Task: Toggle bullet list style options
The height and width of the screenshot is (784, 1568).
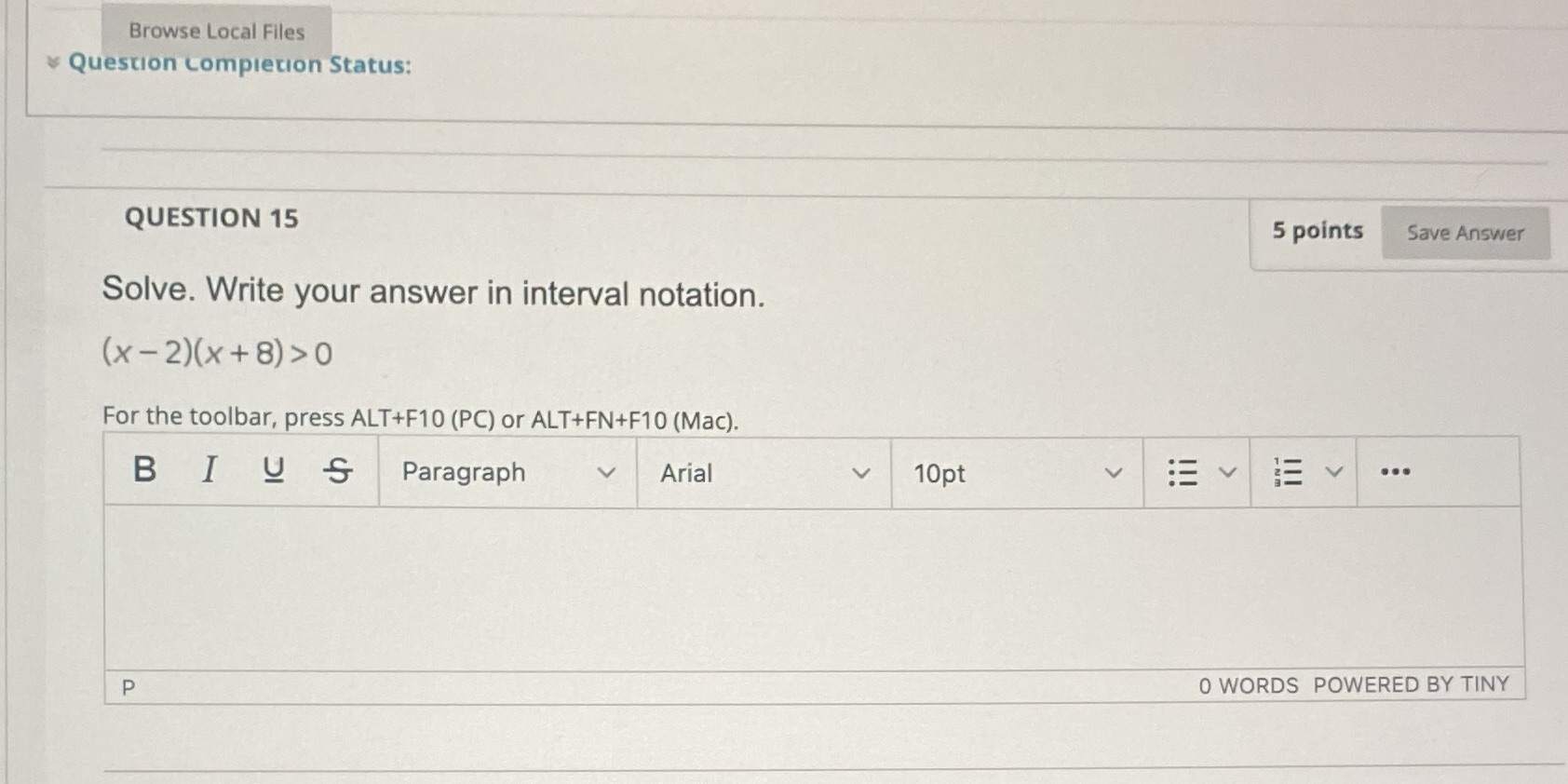Action: (1227, 472)
